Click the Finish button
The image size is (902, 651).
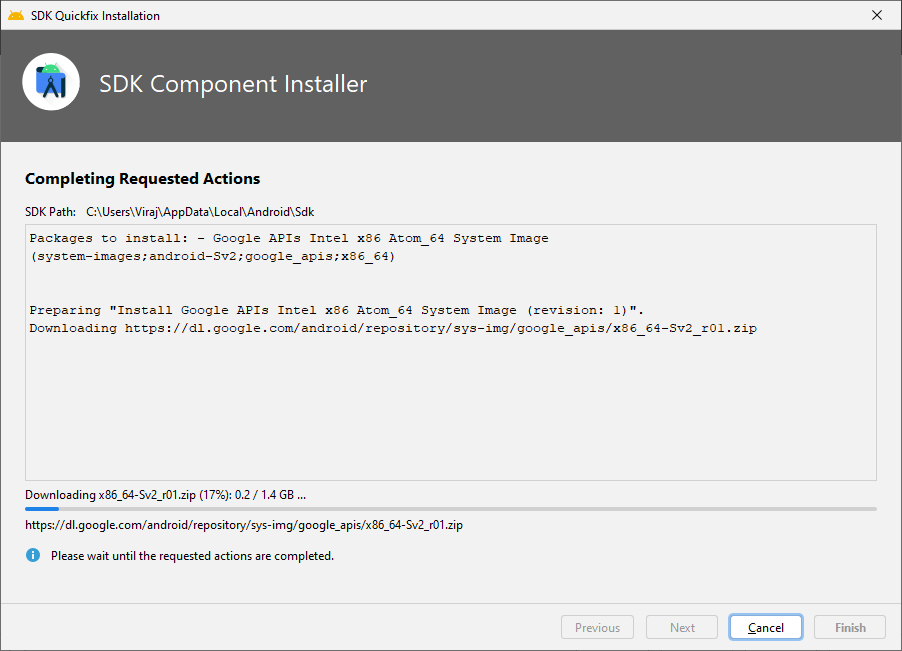850,627
